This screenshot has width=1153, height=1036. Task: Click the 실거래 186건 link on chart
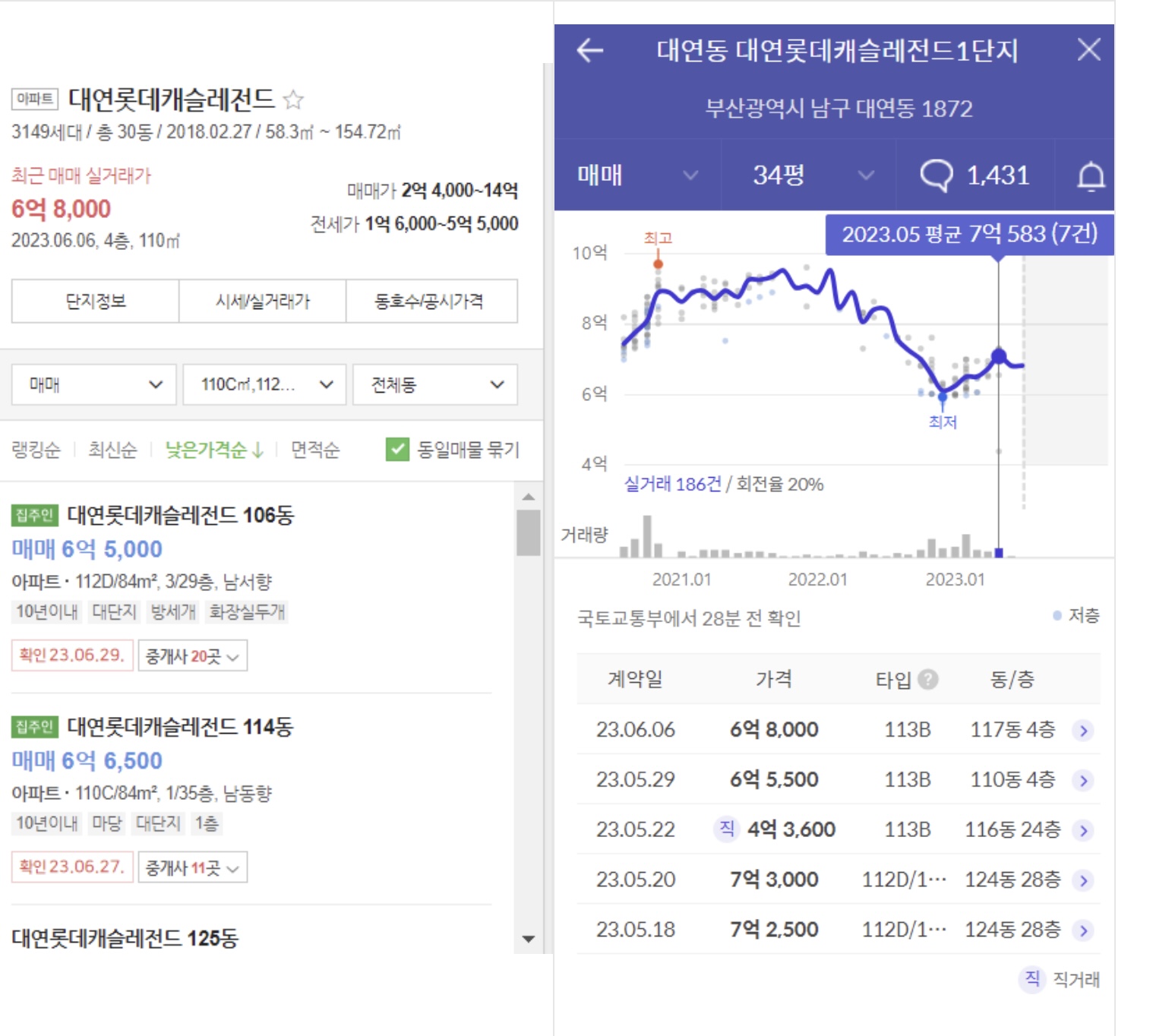pos(672,484)
